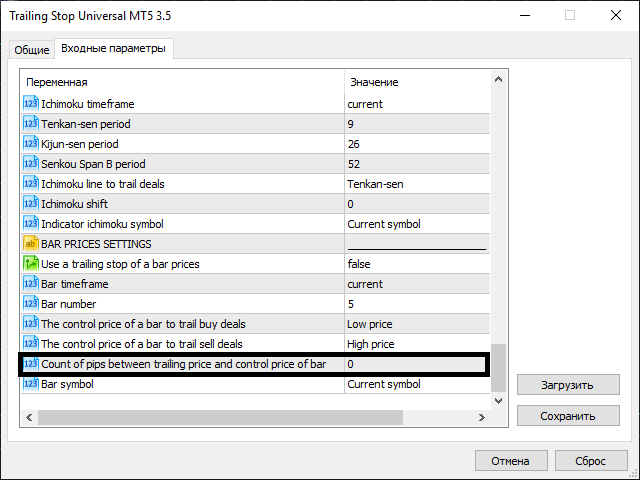Close the Trailing Stop Universal MT5 dialog
The width and height of the screenshot is (640, 480).
[616, 16]
